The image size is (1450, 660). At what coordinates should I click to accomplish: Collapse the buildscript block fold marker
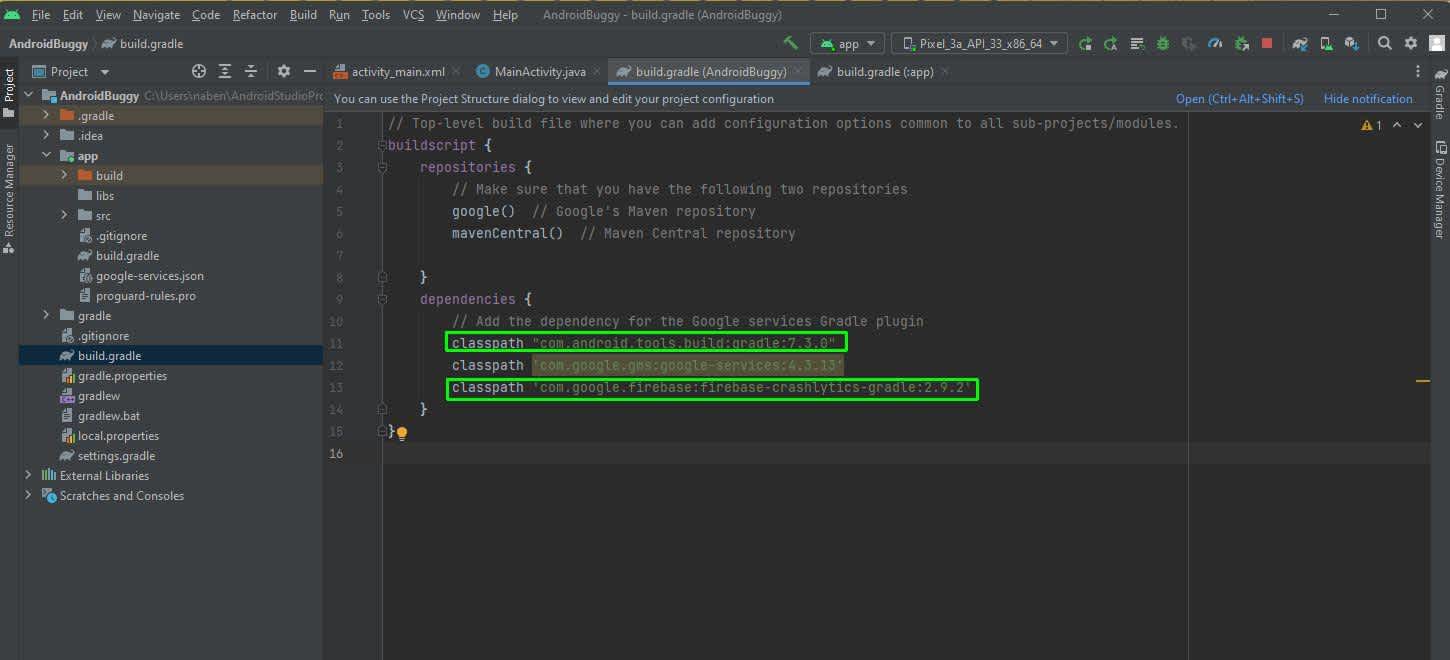click(382, 145)
